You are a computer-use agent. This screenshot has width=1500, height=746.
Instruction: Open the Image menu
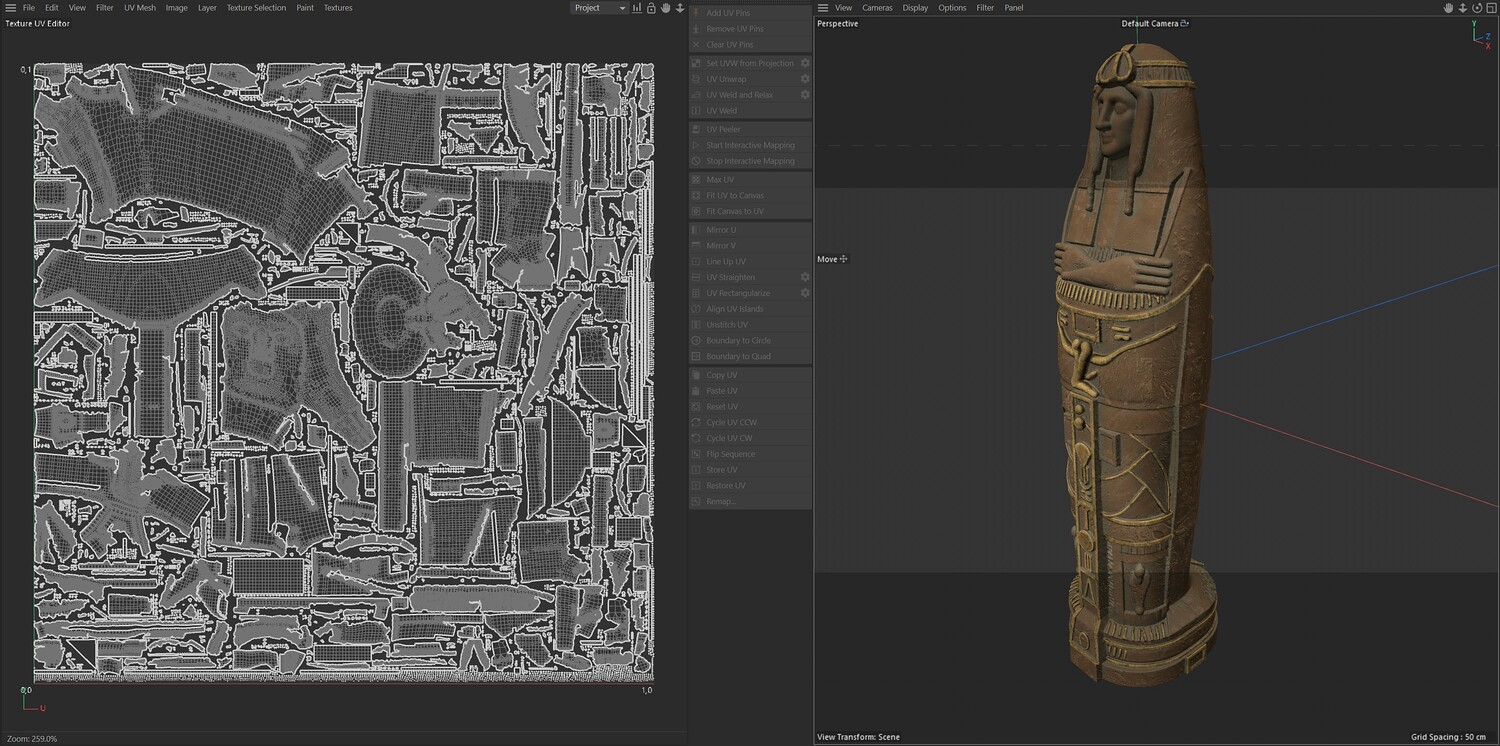(177, 8)
